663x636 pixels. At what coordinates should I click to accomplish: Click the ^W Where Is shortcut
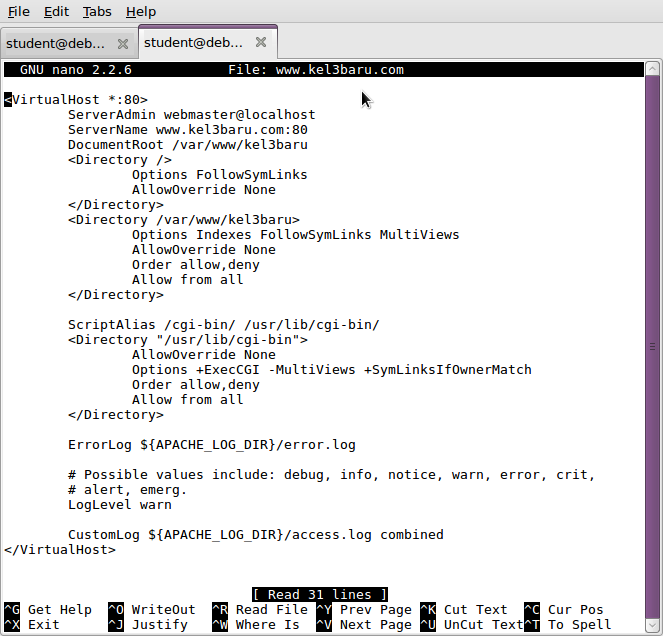tap(256, 625)
